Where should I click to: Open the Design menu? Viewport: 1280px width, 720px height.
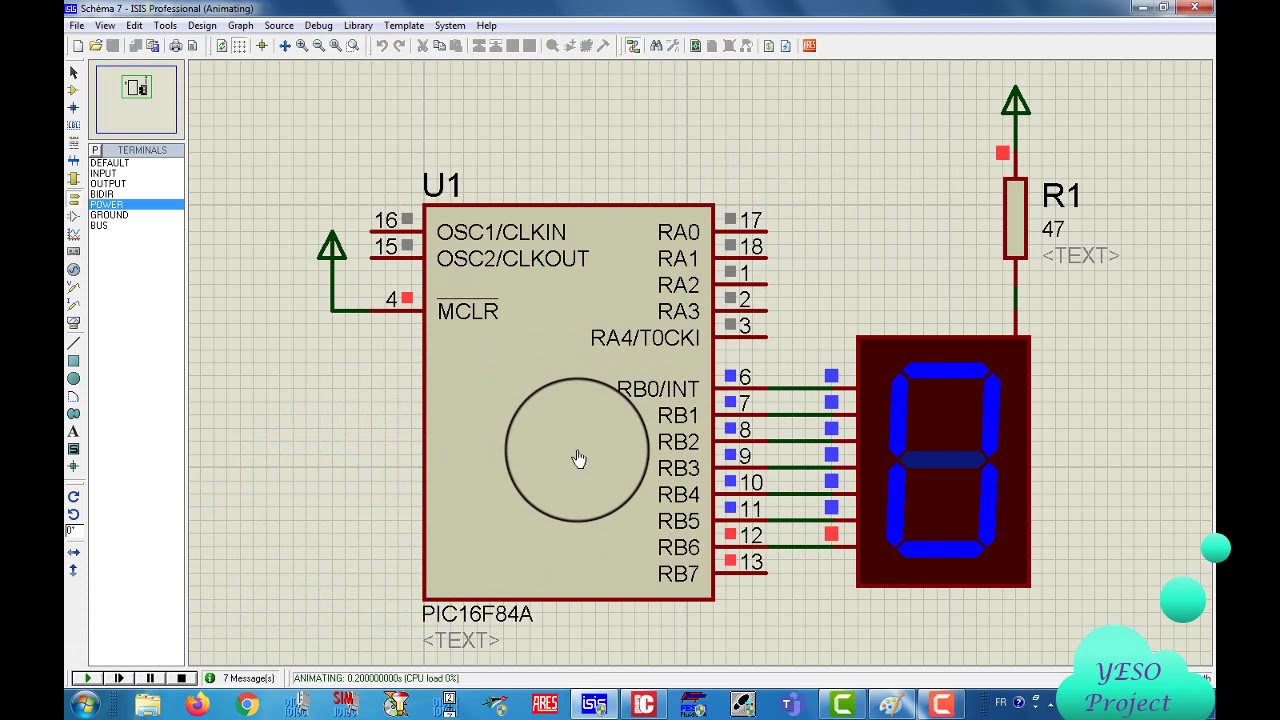point(202,25)
